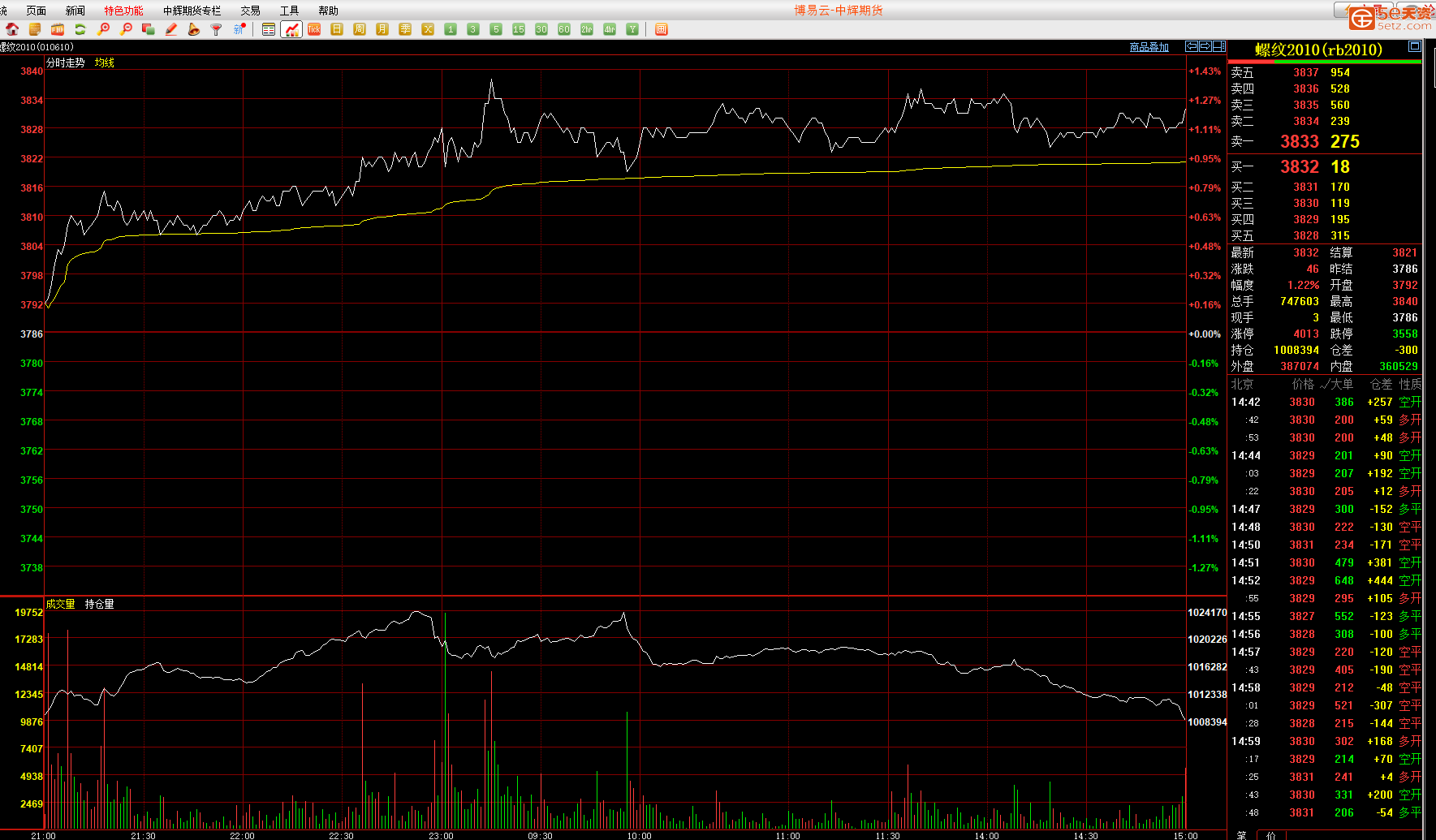Click the 持仓 value 1008394
This screenshot has width=1436, height=840.
(x=1296, y=350)
